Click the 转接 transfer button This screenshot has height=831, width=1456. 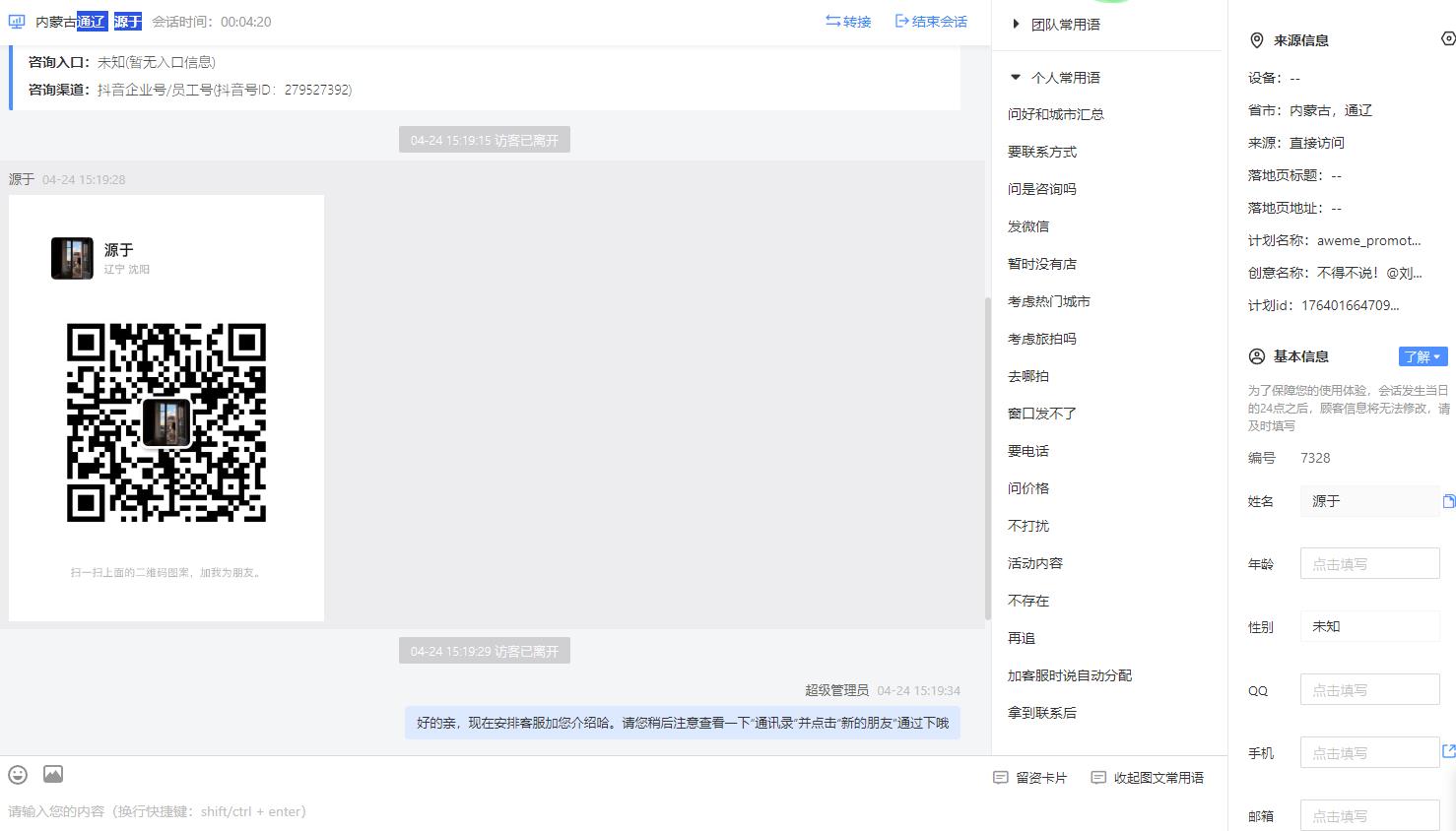click(x=848, y=22)
